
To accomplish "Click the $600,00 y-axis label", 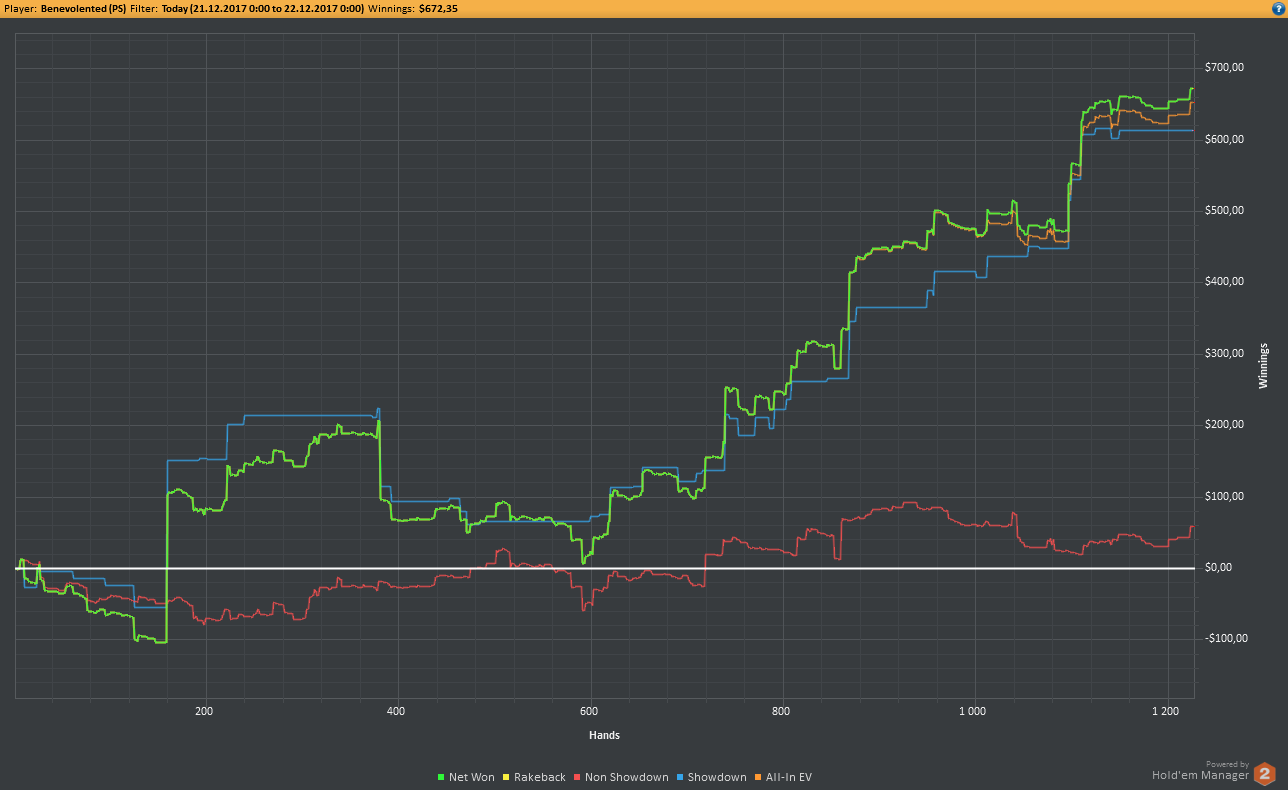I will pos(1224,139).
